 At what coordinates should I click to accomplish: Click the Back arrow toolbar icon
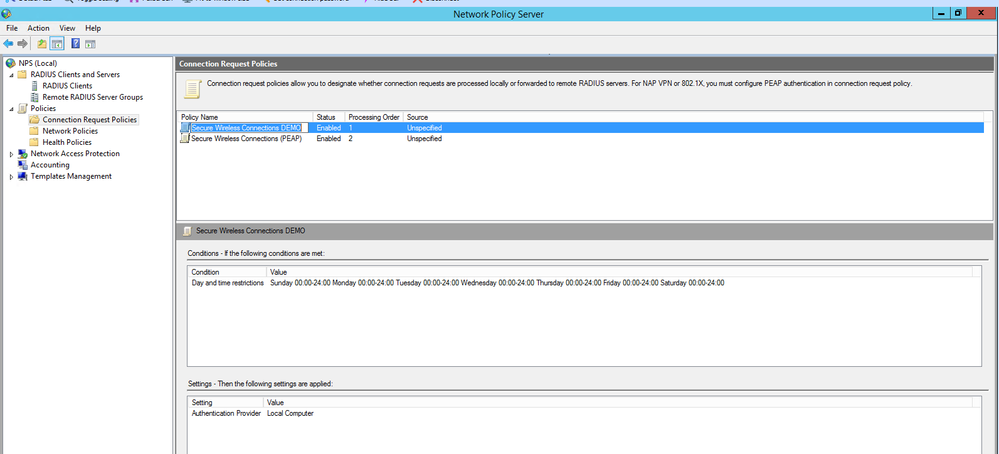tap(9, 44)
